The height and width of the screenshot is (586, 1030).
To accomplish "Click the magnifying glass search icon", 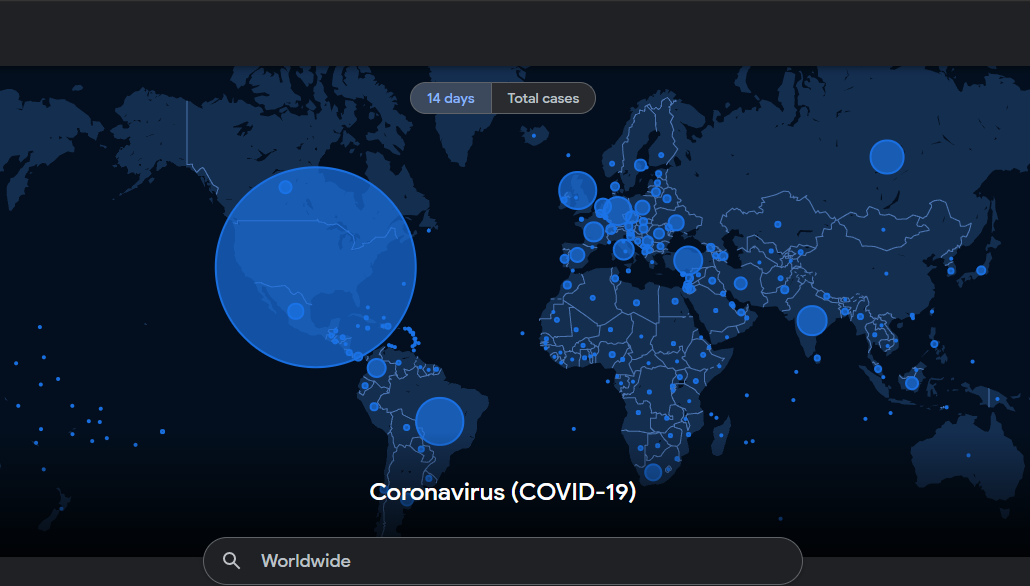I will pyautogui.click(x=231, y=561).
